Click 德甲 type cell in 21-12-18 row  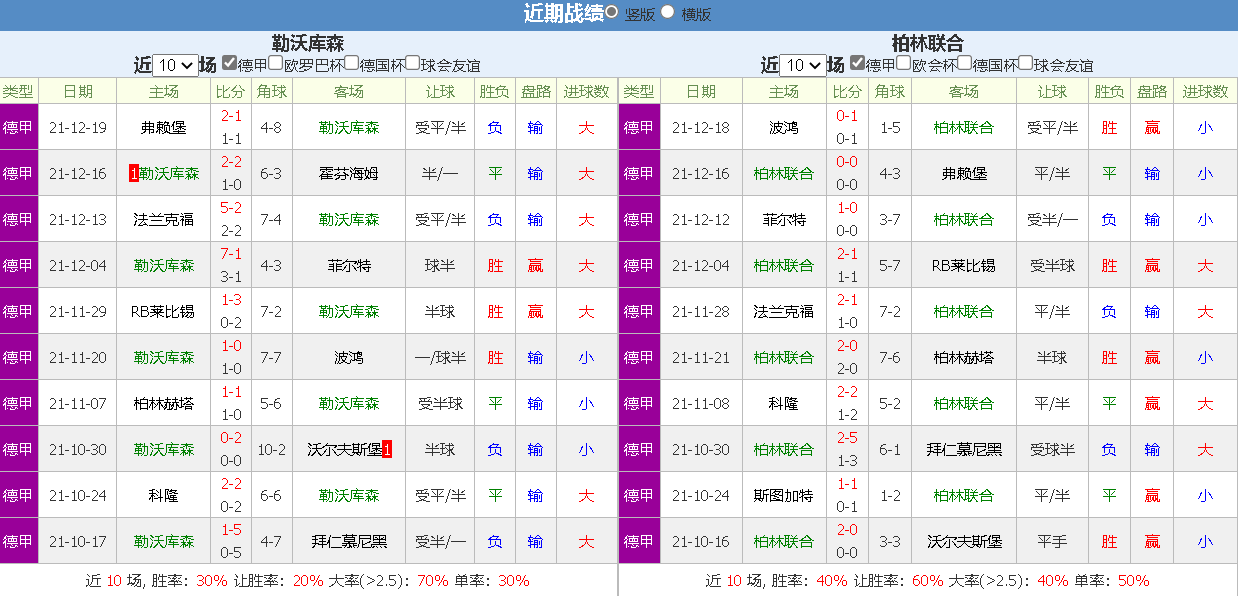pyautogui.click(x=639, y=128)
